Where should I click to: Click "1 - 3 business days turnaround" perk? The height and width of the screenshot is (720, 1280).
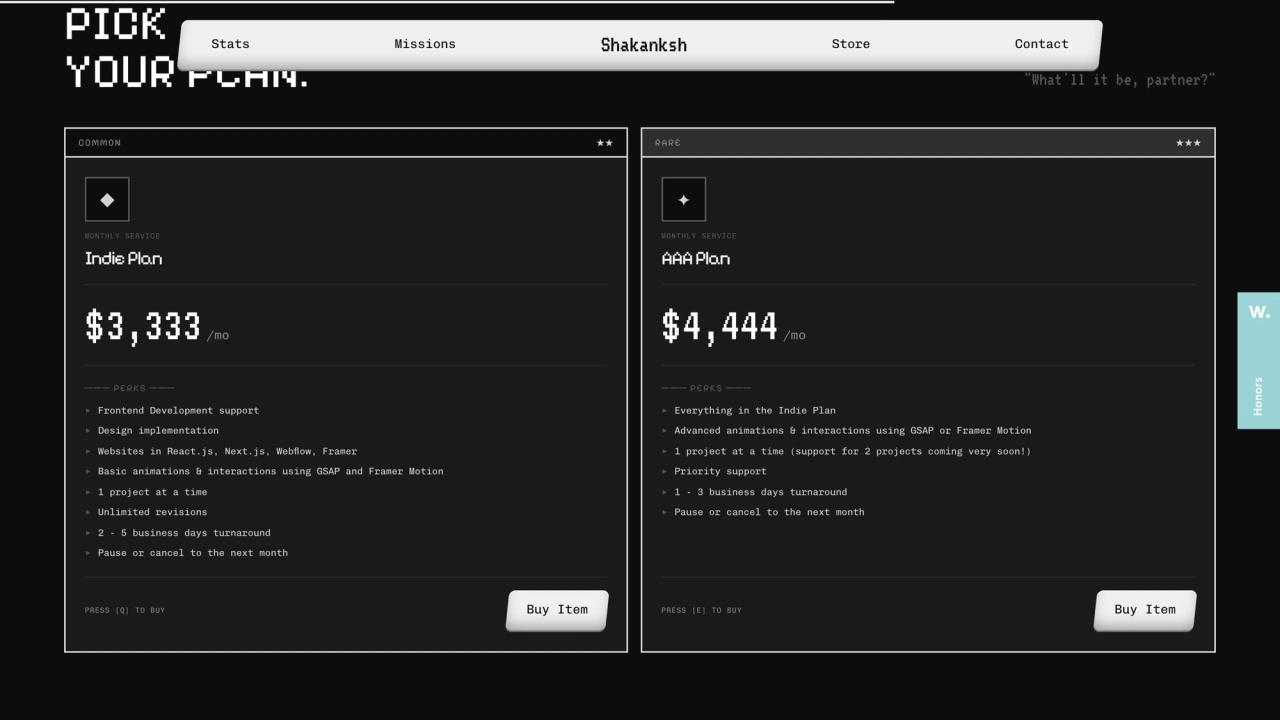tap(761, 492)
